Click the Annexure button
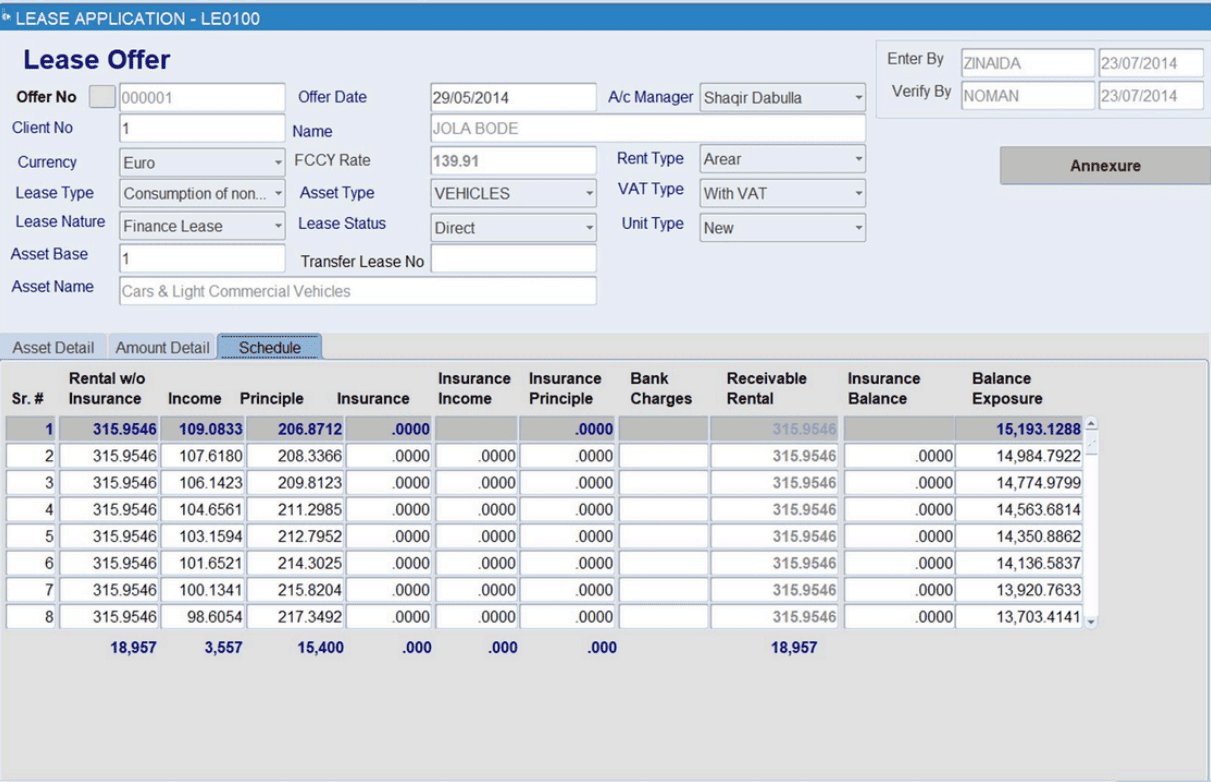 (1102, 165)
